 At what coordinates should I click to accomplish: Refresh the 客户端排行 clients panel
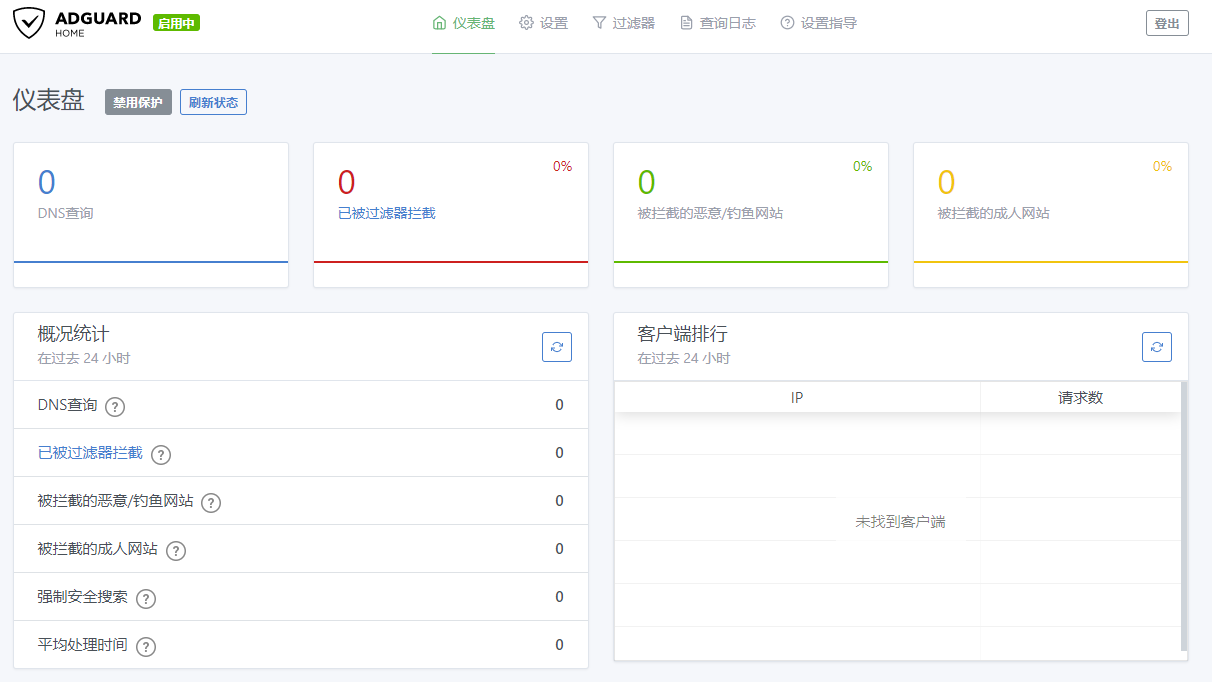point(1156,347)
